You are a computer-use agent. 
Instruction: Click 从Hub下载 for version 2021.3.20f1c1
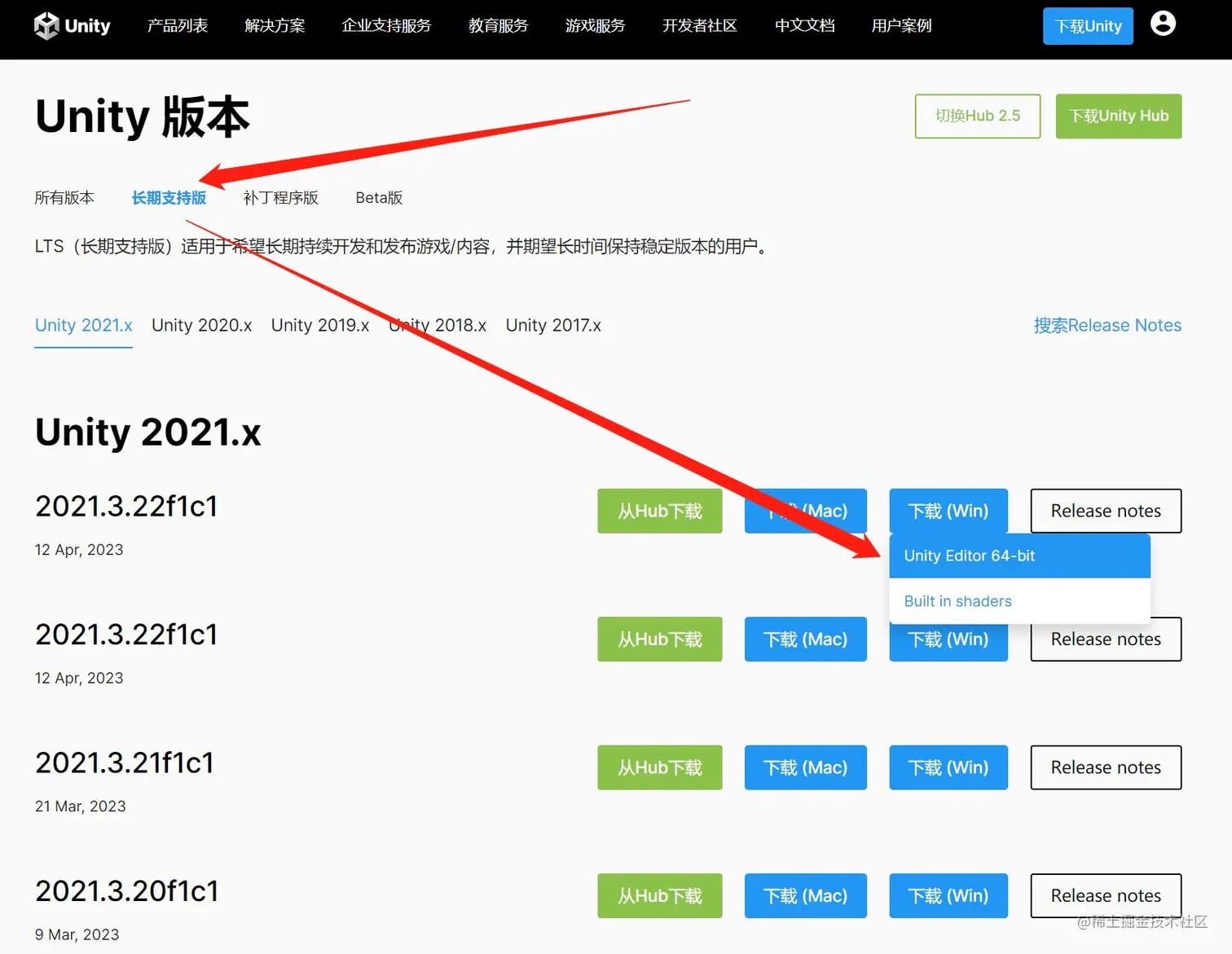pos(660,896)
